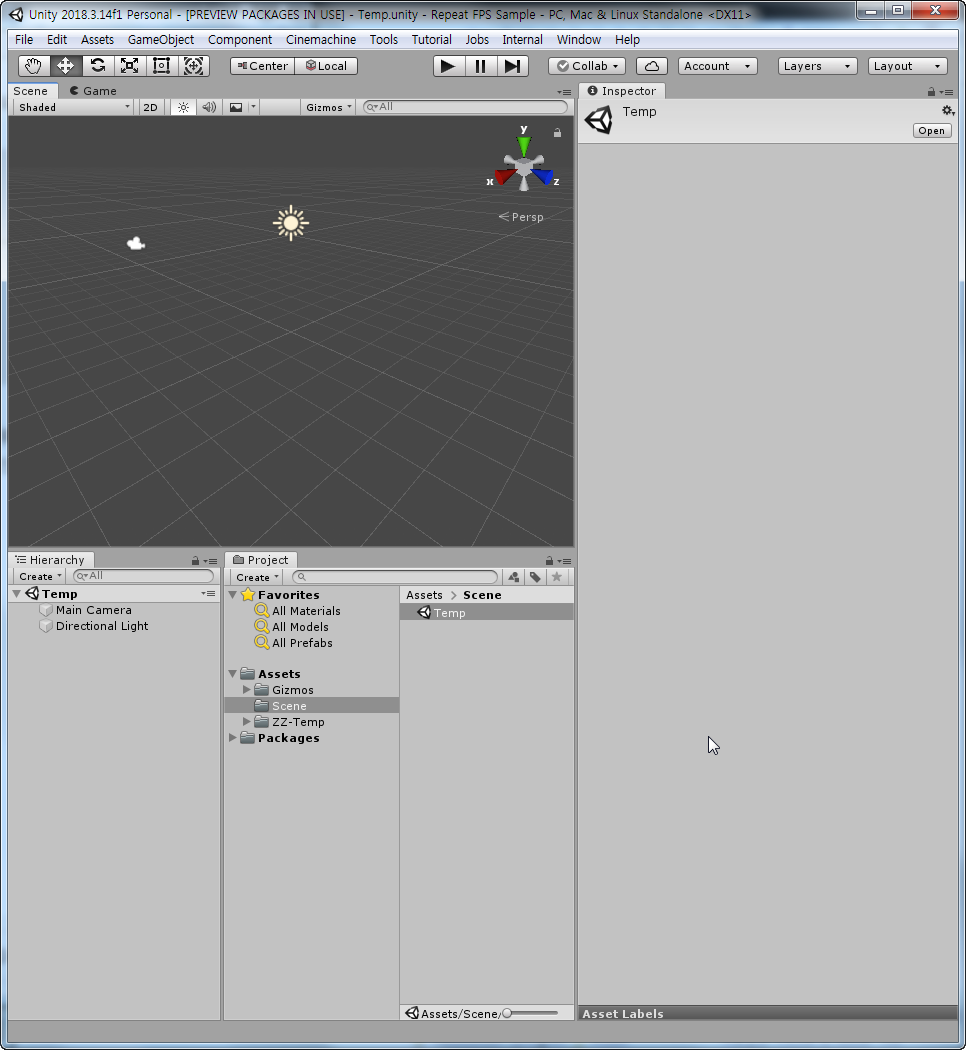Click the scene view search field
Screen dimensions: 966x1050
pos(465,106)
